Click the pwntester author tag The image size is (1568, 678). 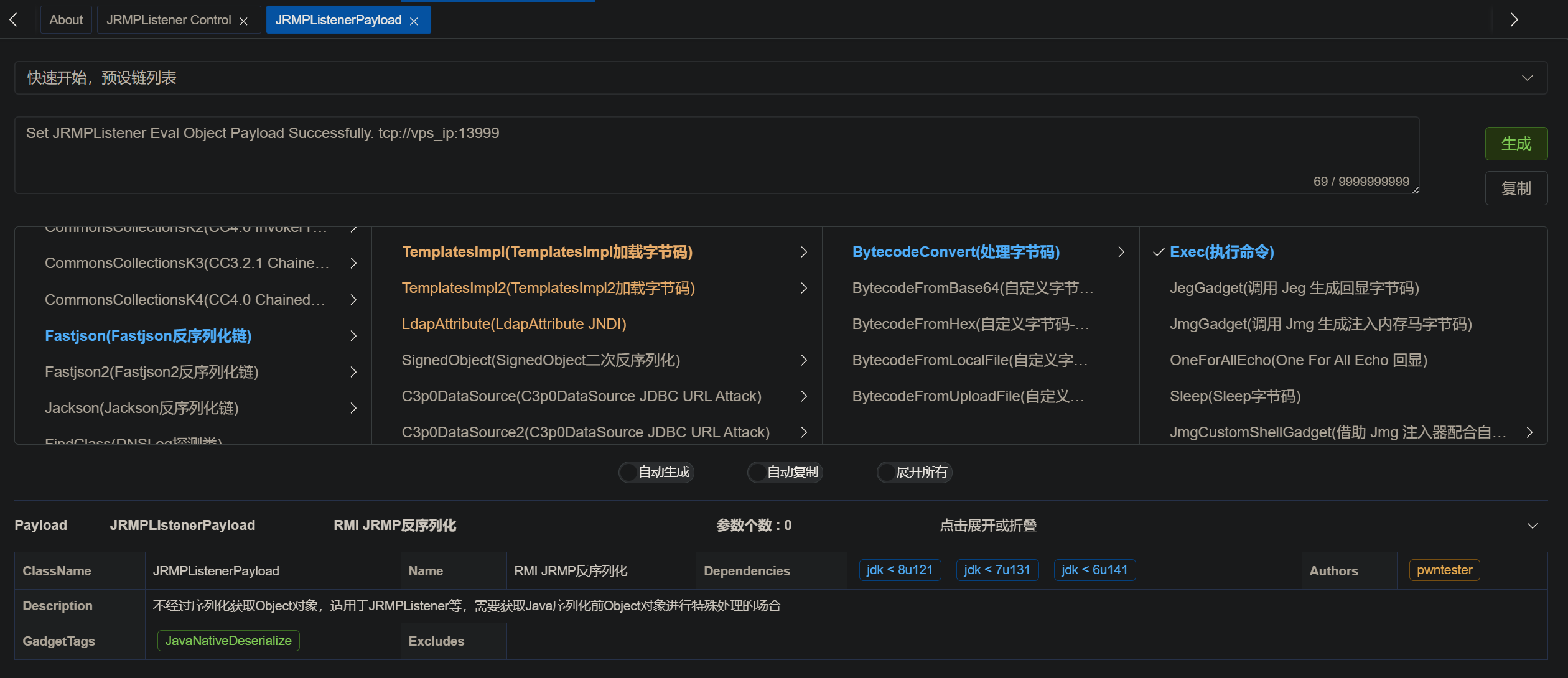coord(1444,570)
